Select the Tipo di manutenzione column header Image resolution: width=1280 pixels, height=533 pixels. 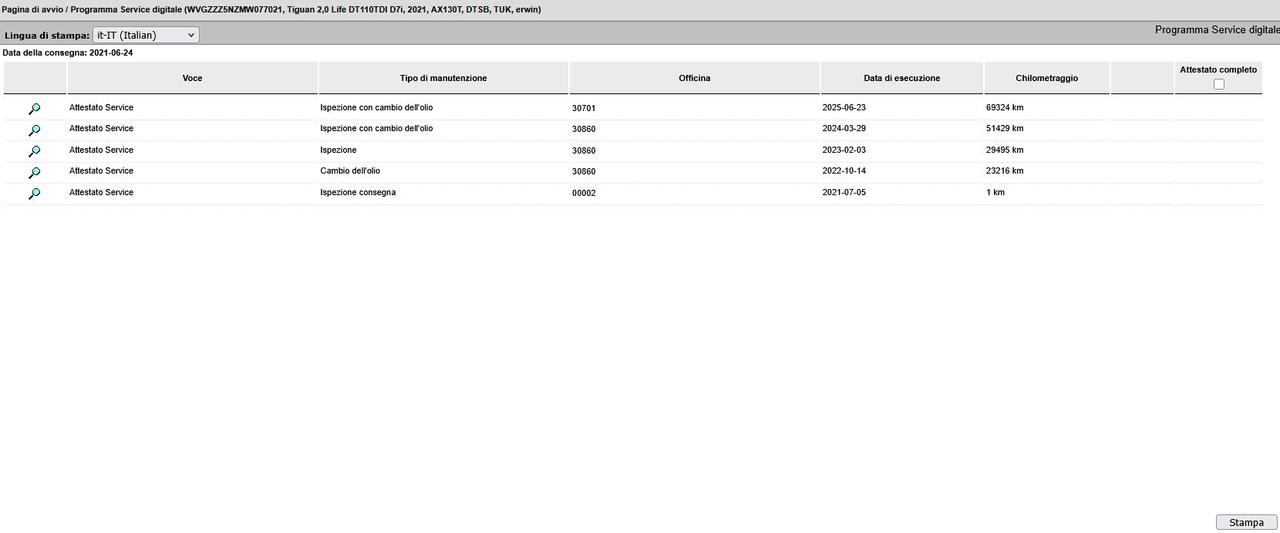pyautogui.click(x=443, y=78)
